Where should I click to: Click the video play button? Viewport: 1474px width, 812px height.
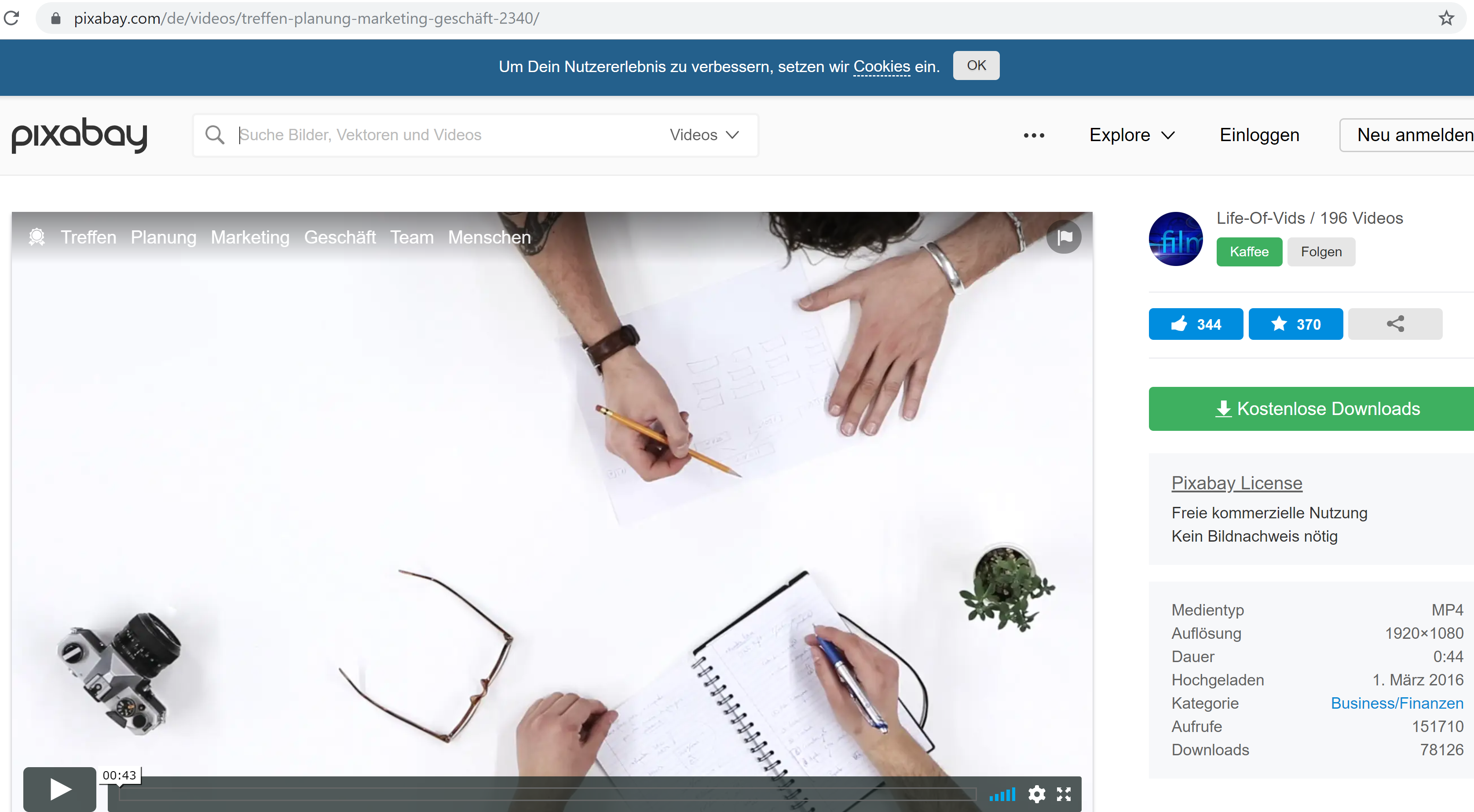coord(59,790)
